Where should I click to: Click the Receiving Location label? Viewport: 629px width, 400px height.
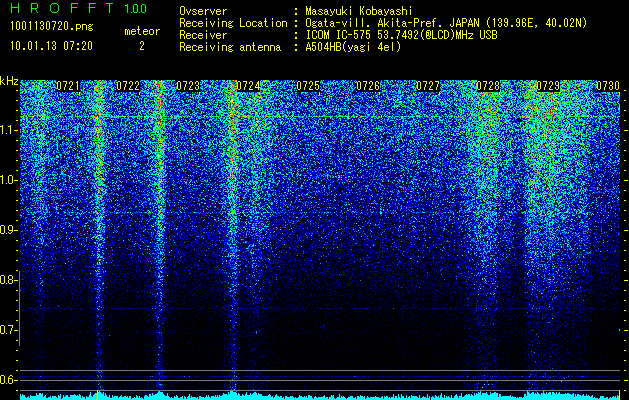(x=233, y=23)
